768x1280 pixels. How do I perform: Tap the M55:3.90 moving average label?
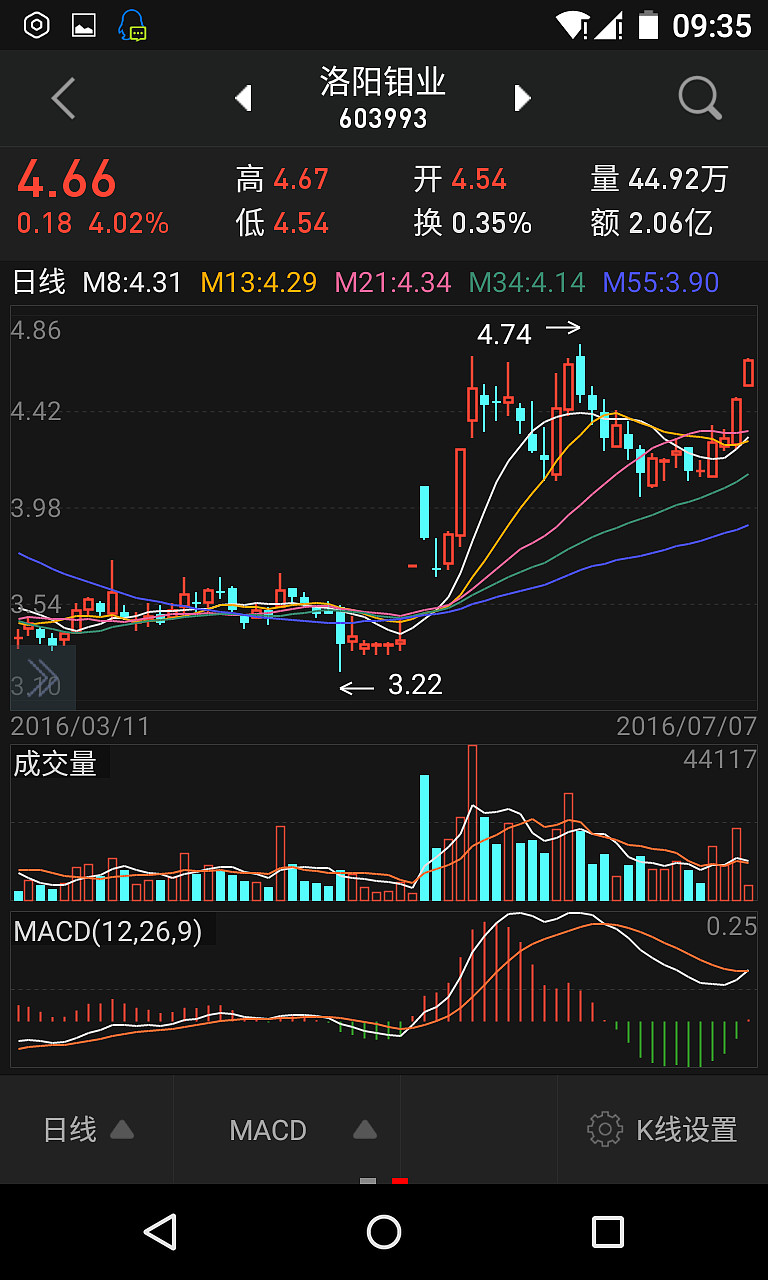(661, 283)
